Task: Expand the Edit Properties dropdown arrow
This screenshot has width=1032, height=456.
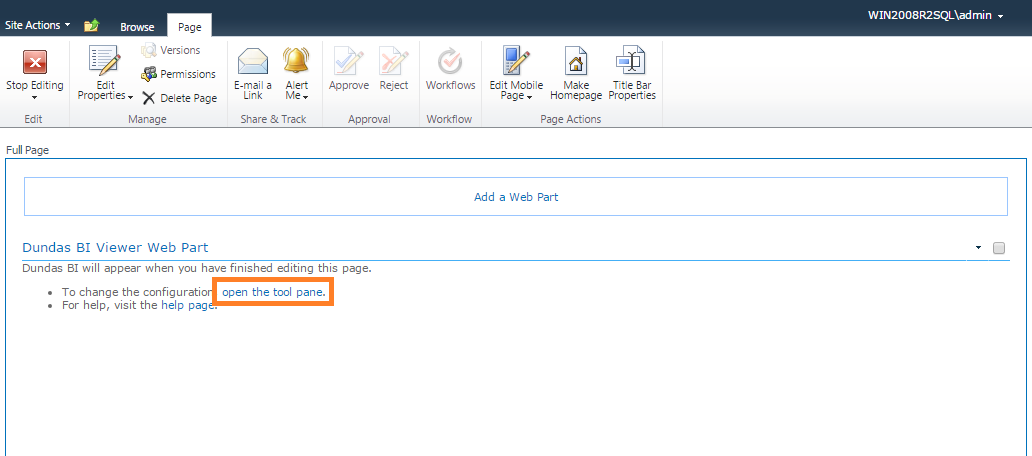Action: pyautogui.click(x=130, y=97)
